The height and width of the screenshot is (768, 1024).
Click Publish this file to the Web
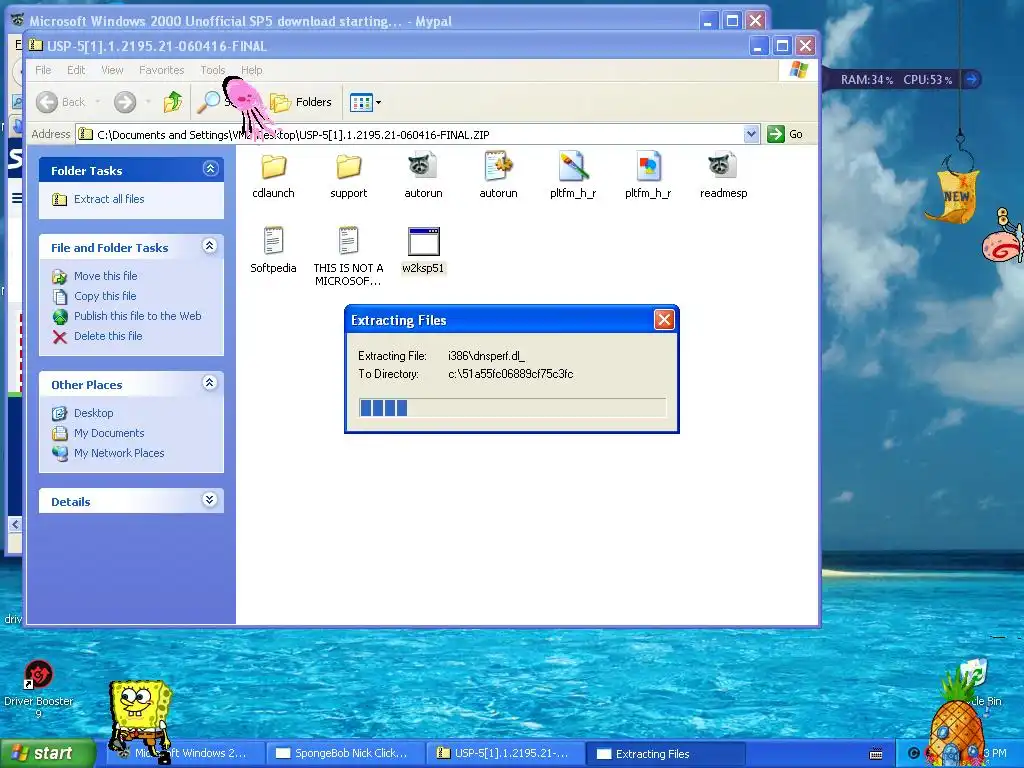pos(137,316)
